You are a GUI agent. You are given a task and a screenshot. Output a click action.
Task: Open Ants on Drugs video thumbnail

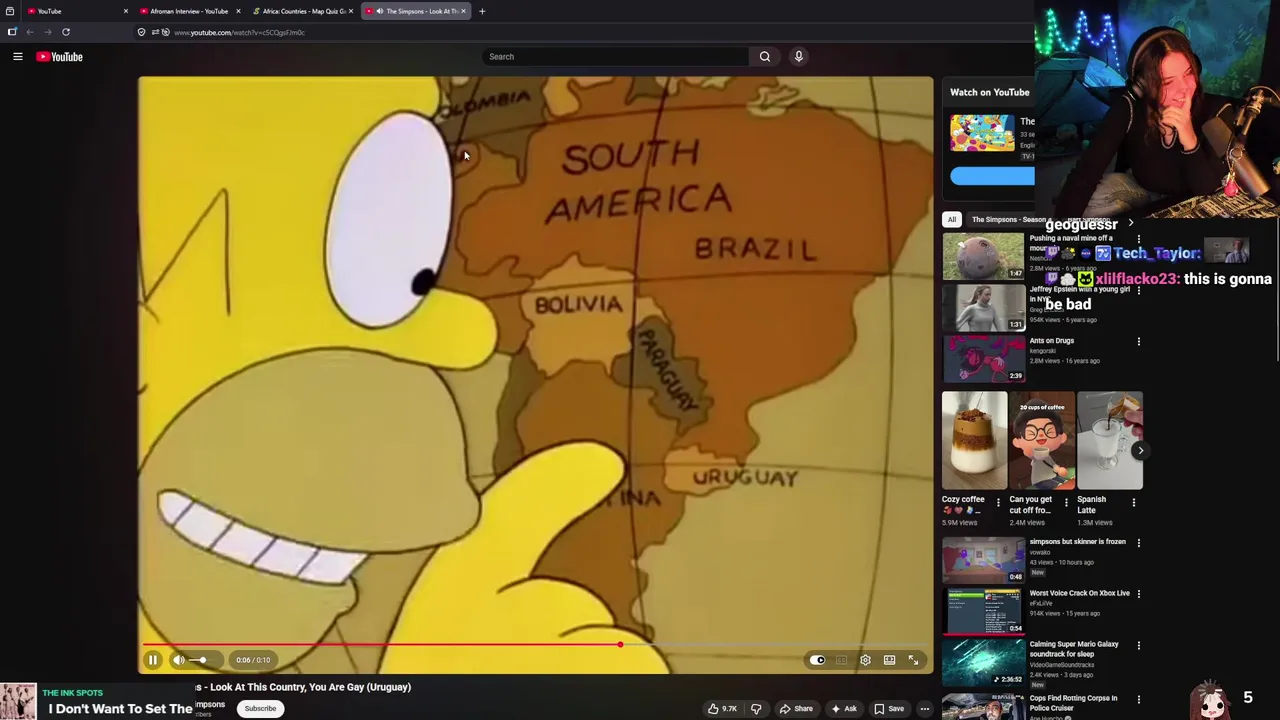pos(983,358)
